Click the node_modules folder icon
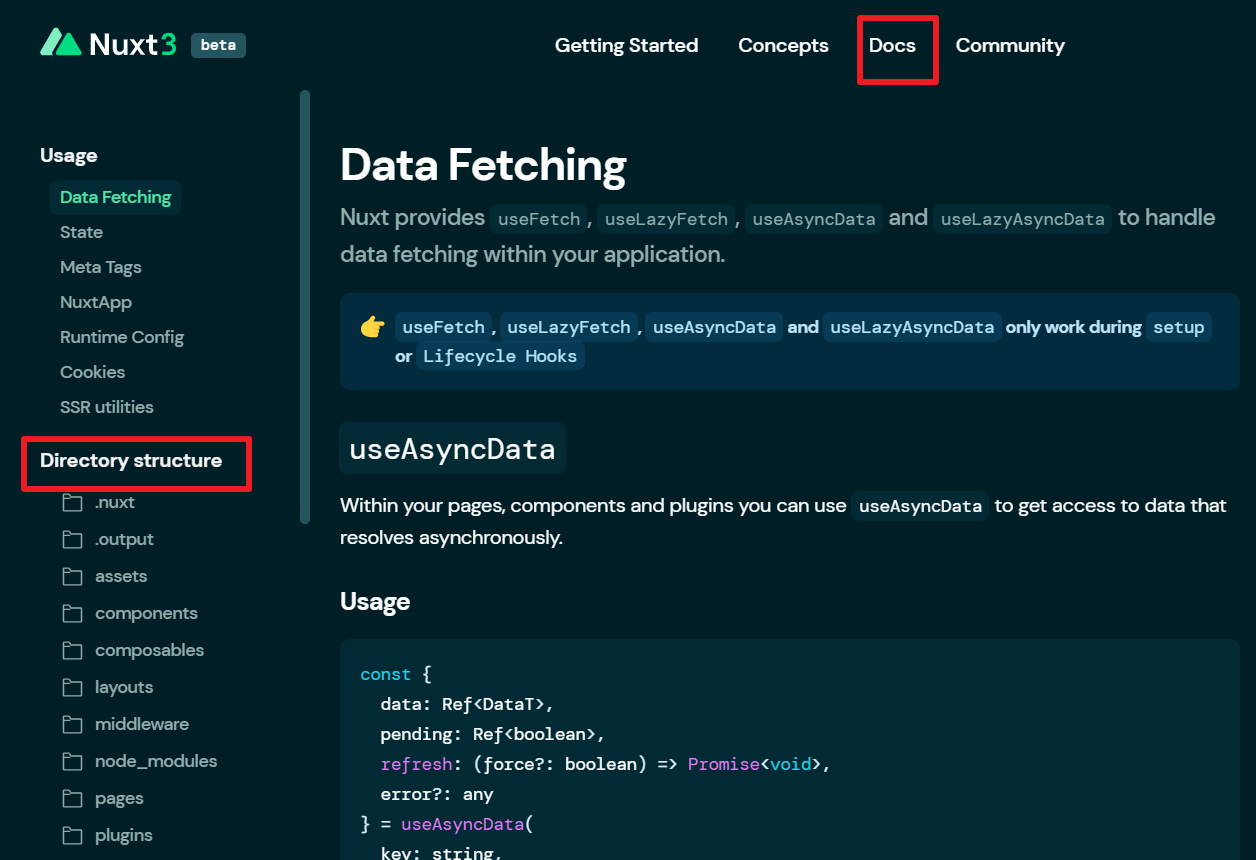The height and width of the screenshot is (860, 1256). (72, 761)
